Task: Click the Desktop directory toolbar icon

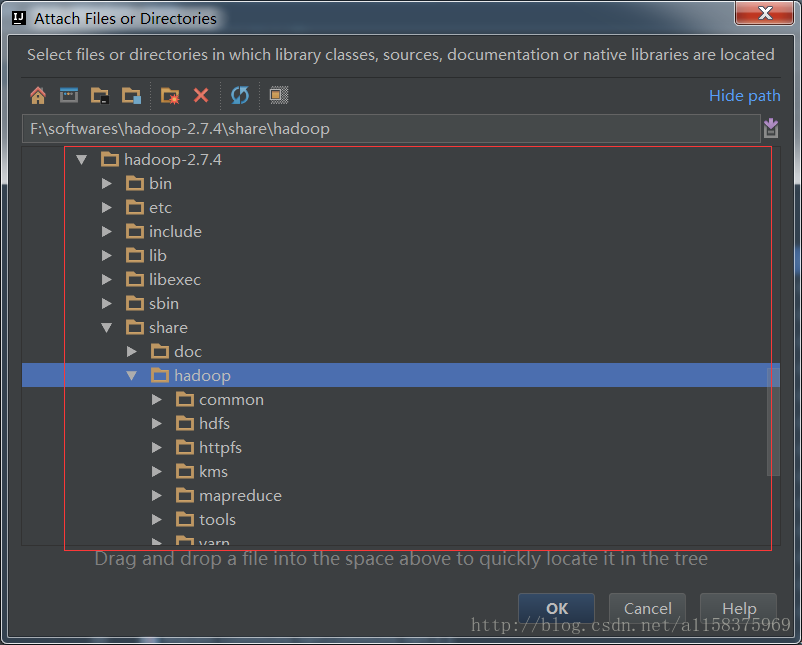Action: click(69, 95)
